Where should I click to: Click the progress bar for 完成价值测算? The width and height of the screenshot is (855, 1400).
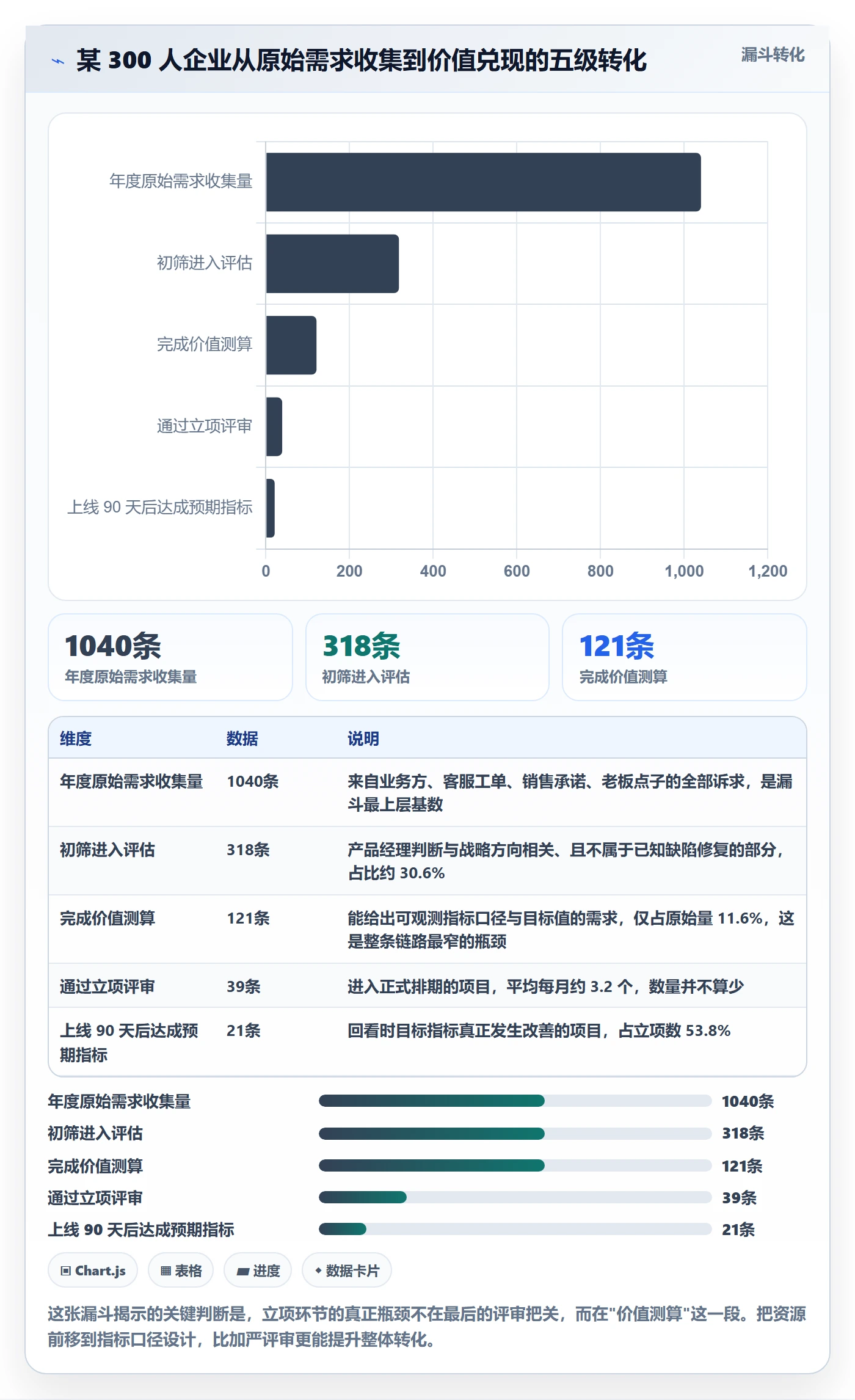(515, 1165)
